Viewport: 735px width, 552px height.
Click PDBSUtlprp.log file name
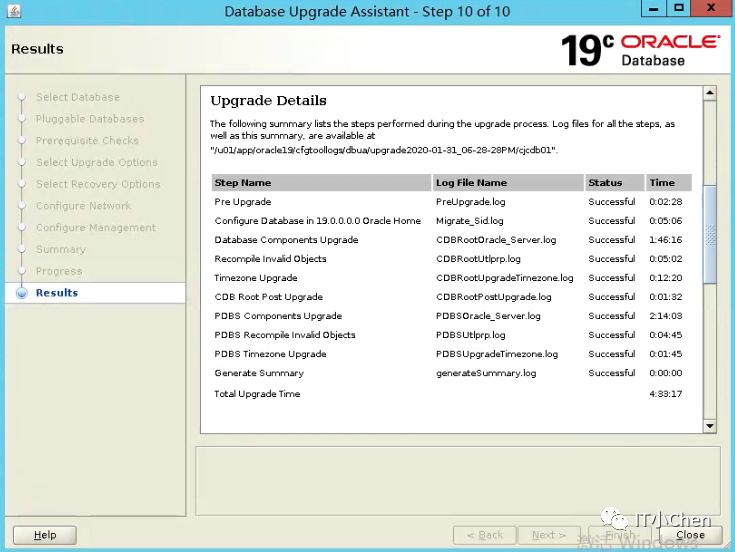click(471, 335)
